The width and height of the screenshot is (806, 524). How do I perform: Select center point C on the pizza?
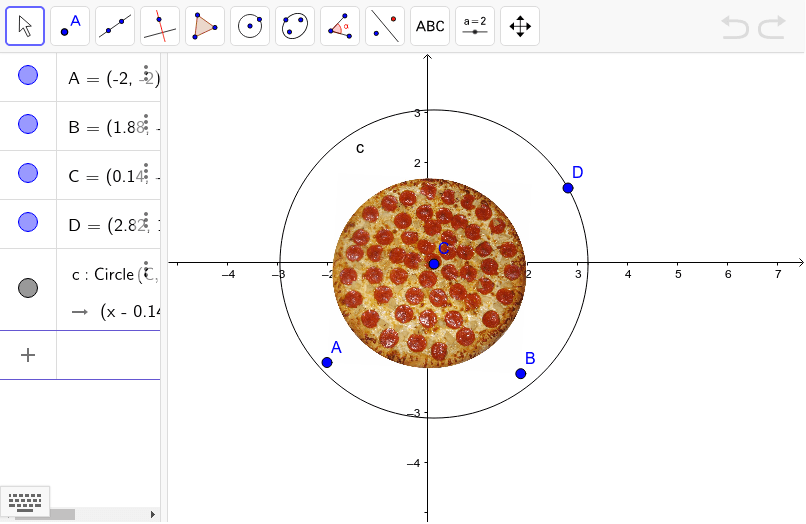(434, 264)
